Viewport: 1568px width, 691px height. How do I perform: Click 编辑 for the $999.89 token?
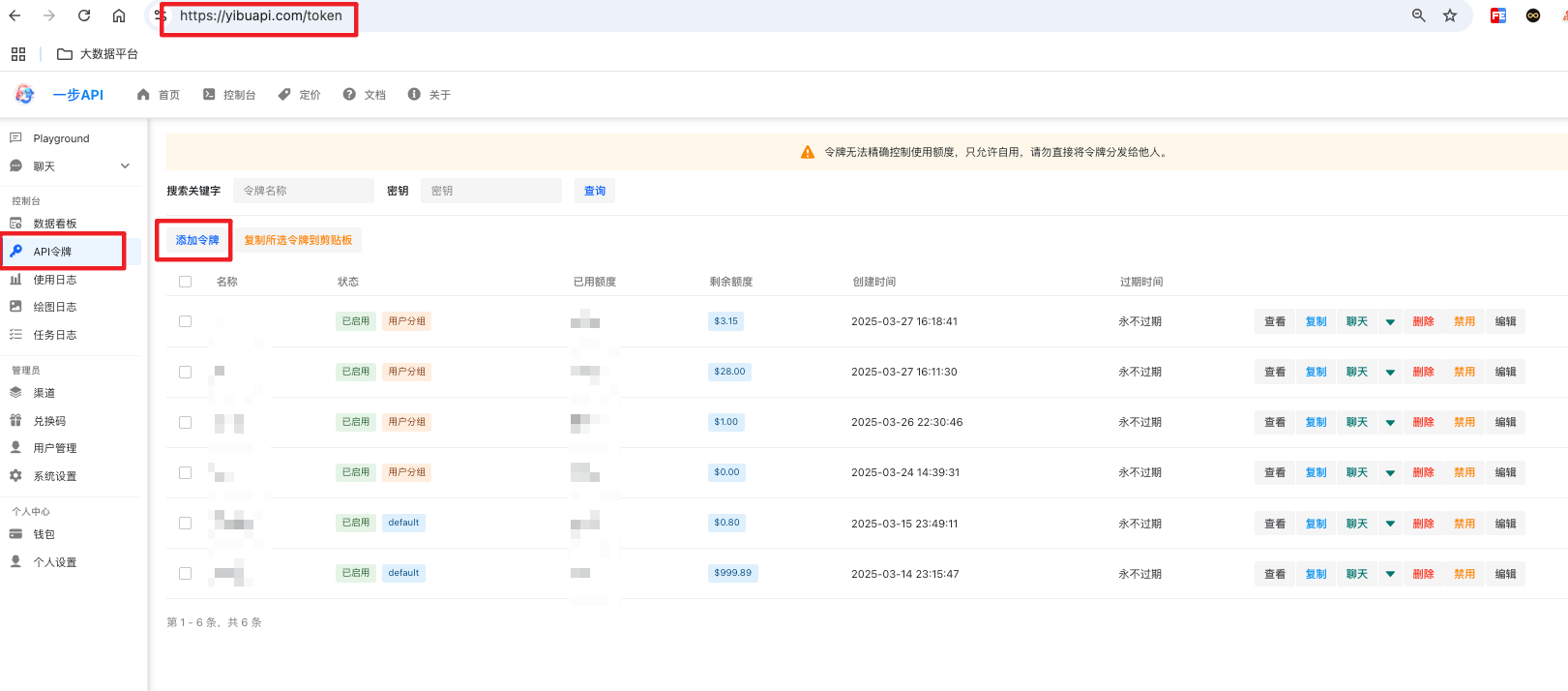[1505, 574]
